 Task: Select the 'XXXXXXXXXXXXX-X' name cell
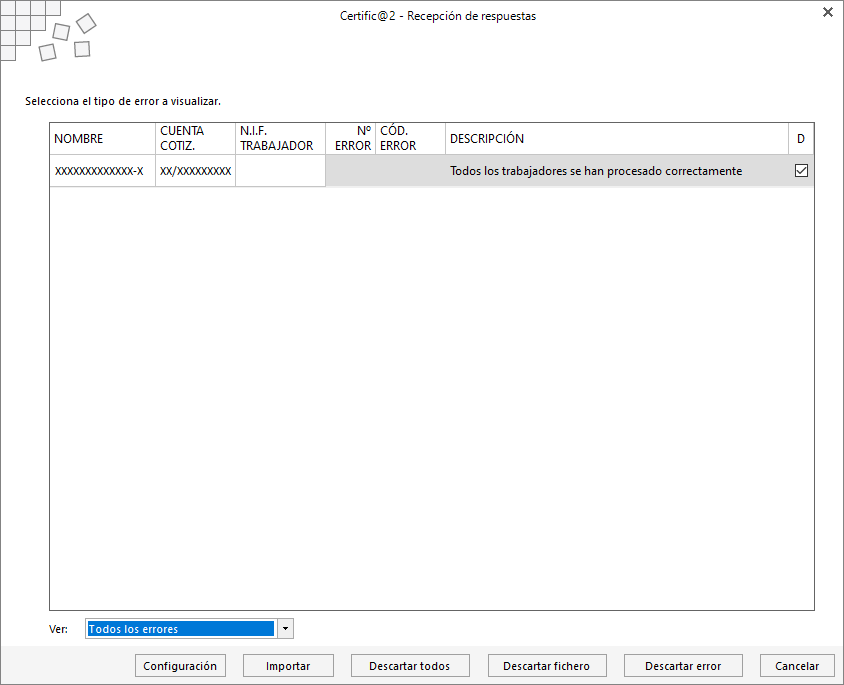coord(102,171)
